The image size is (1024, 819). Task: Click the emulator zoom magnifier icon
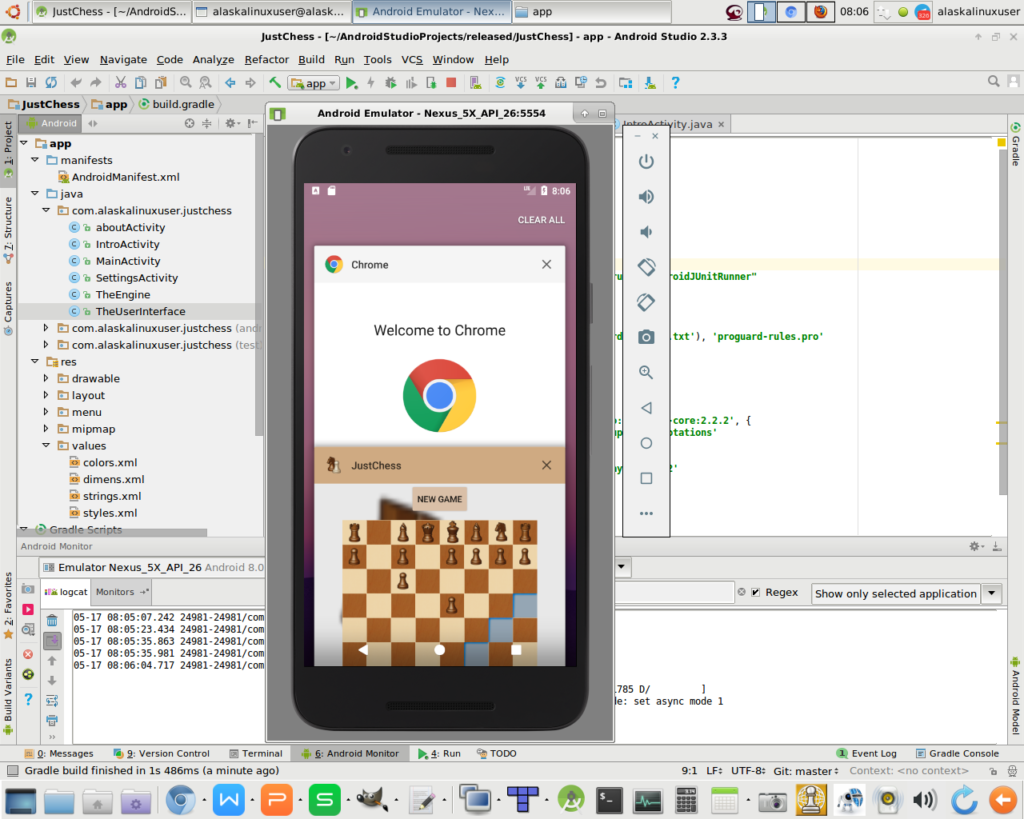click(646, 372)
